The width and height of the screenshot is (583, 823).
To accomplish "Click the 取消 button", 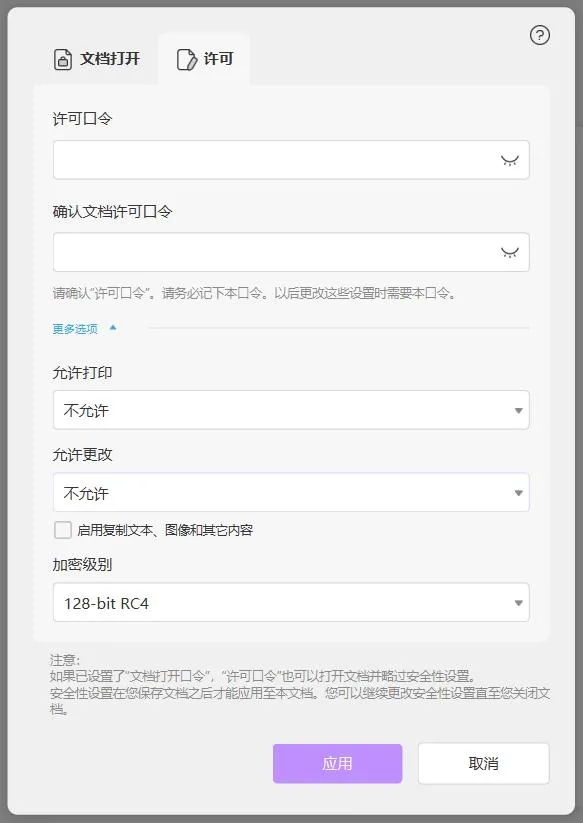I will (x=483, y=764).
